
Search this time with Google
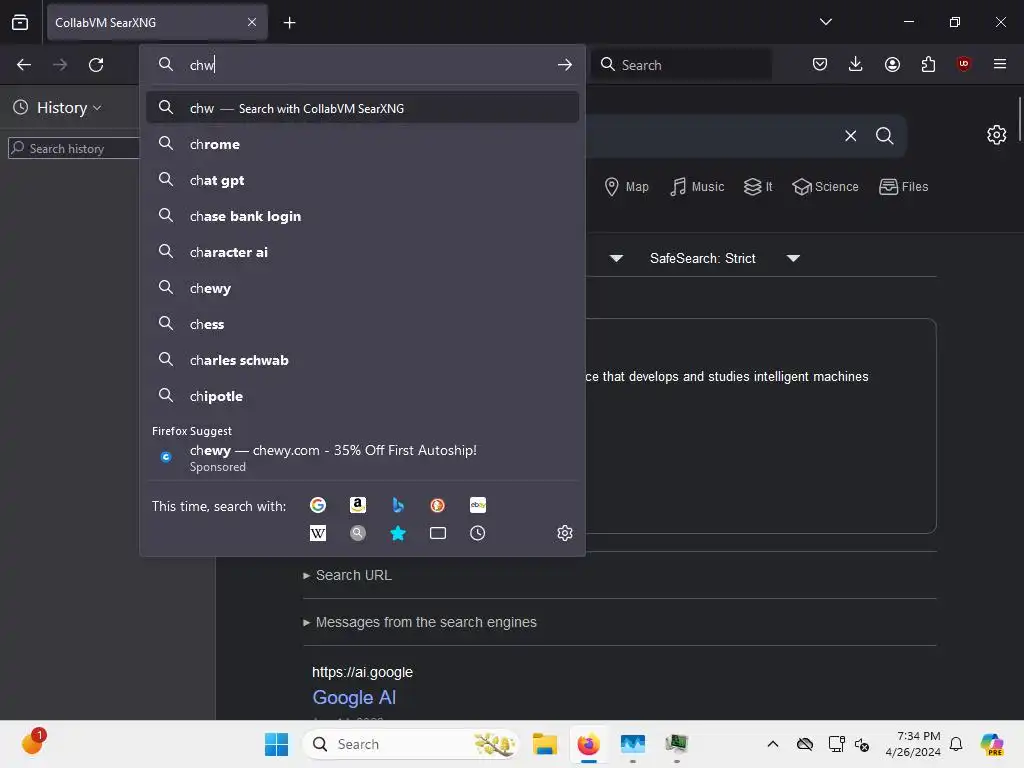click(x=318, y=505)
